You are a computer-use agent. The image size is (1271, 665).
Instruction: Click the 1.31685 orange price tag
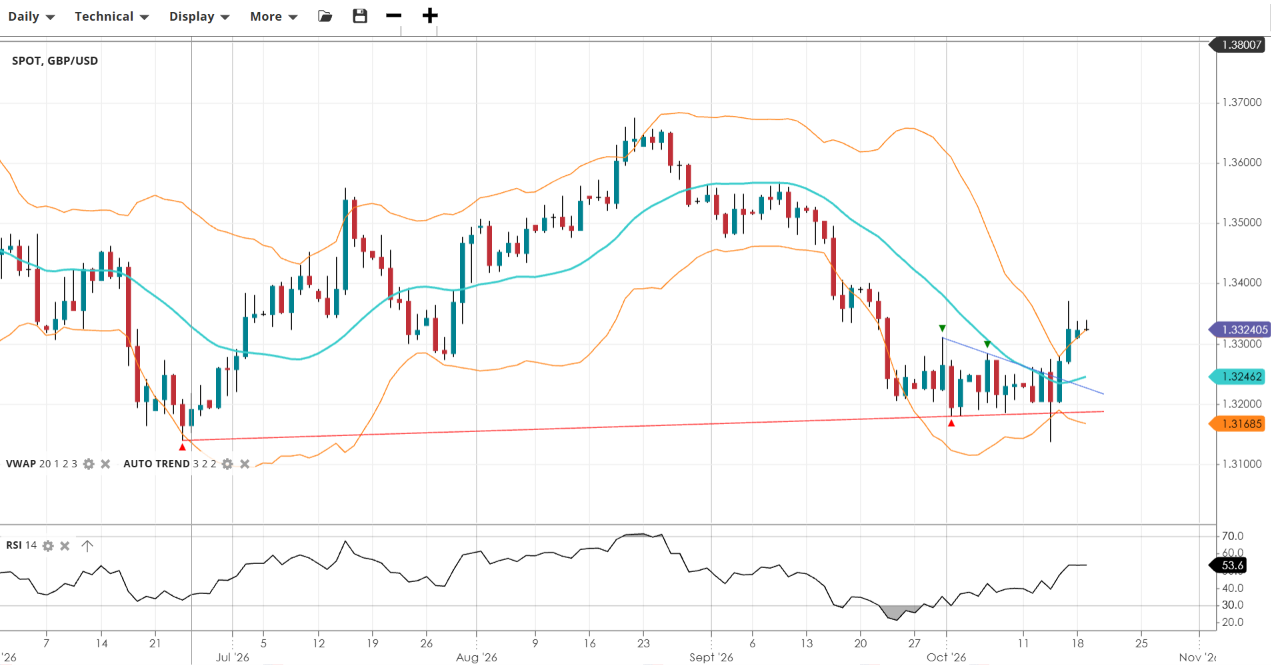click(x=1239, y=424)
